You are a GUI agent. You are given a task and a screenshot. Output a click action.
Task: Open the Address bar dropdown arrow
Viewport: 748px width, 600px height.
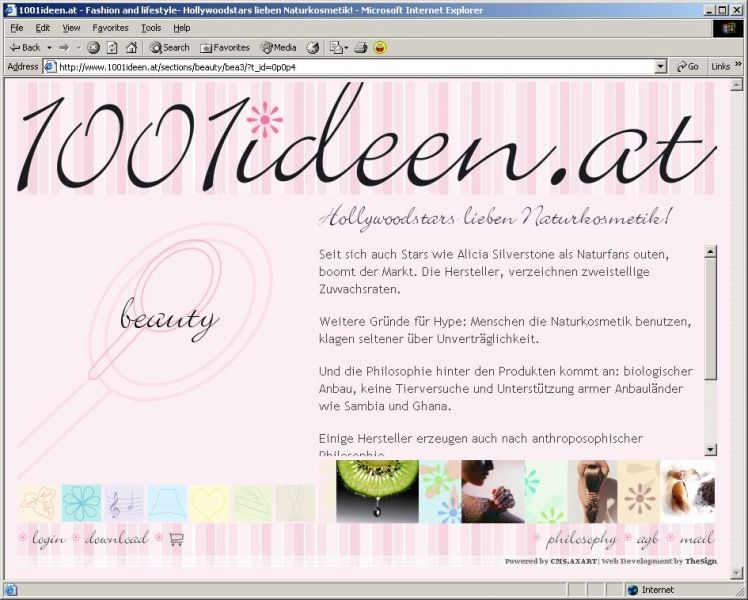click(x=660, y=67)
